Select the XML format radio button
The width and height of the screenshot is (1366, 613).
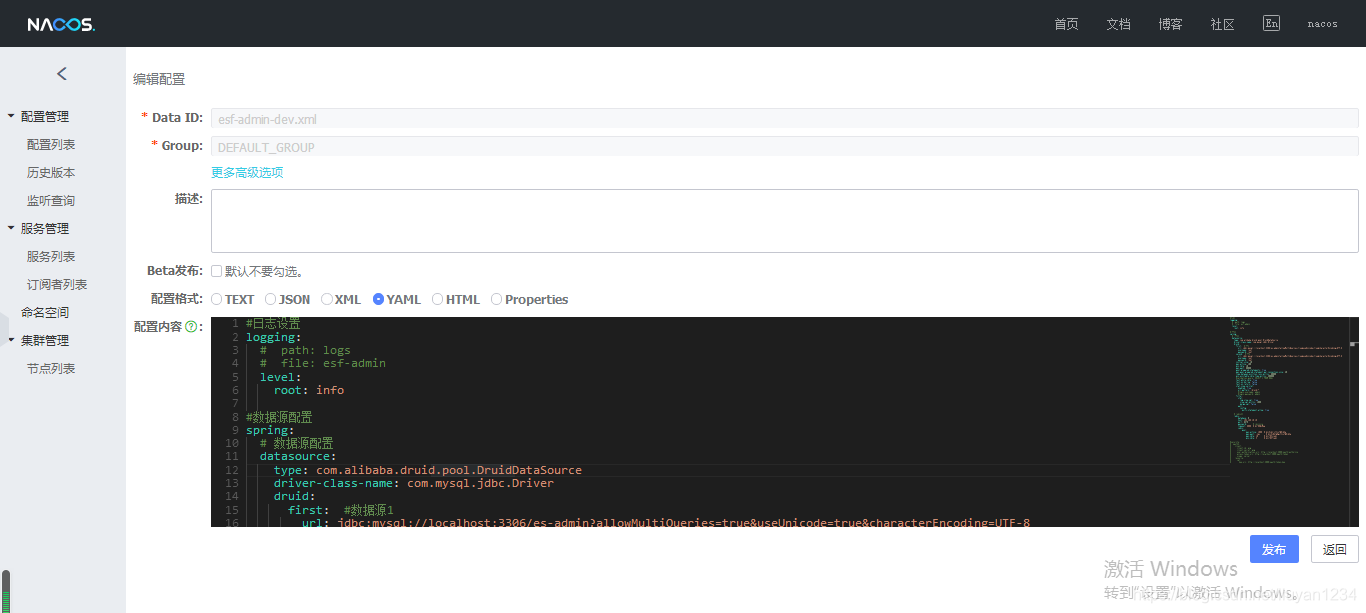[326, 299]
